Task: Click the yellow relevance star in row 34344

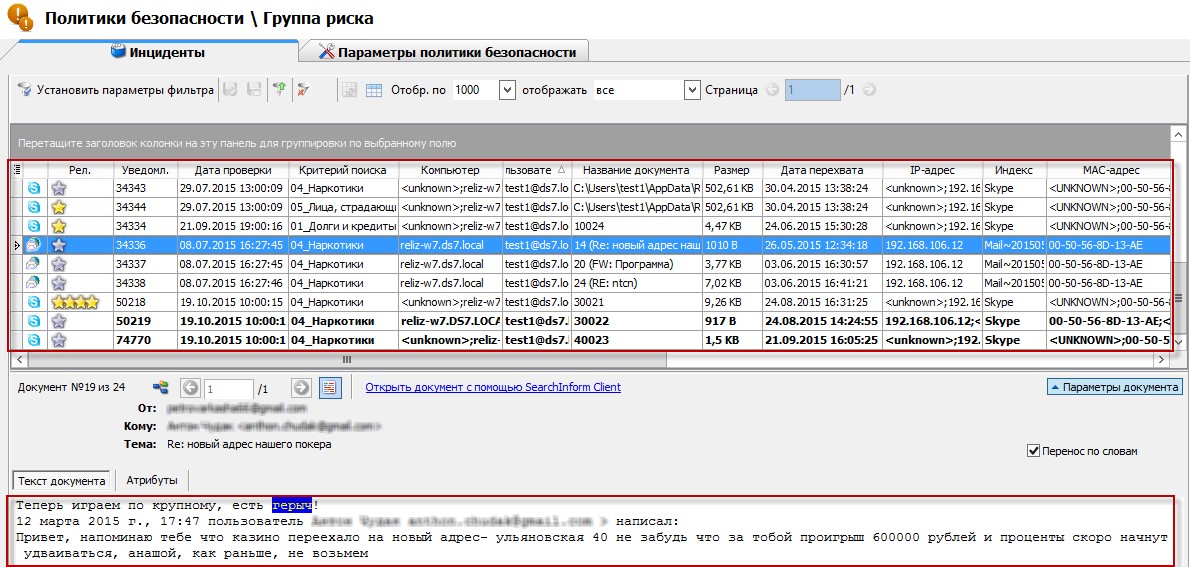Action: tap(58, 206)
